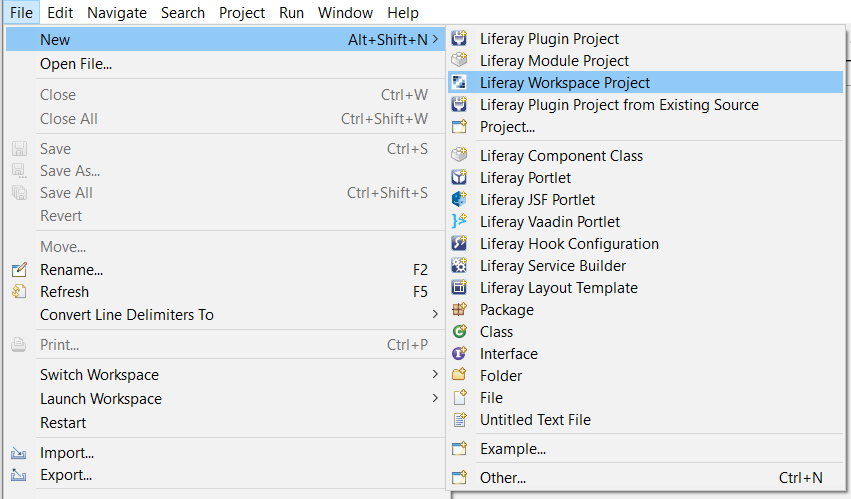Click the Liferay Layout Template icon

point(459,287)
